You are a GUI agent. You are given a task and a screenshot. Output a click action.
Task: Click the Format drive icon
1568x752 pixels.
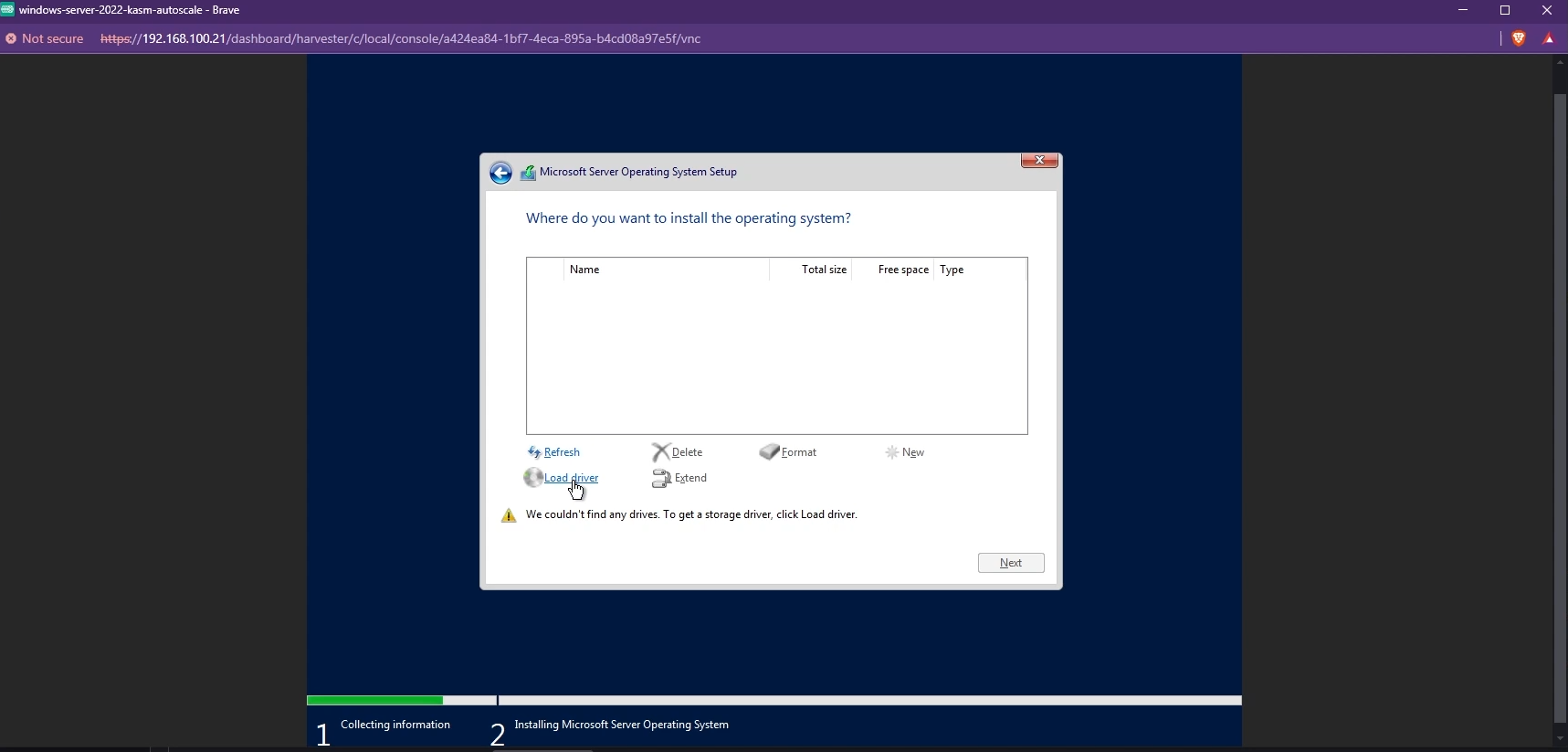tap(769, 452)
